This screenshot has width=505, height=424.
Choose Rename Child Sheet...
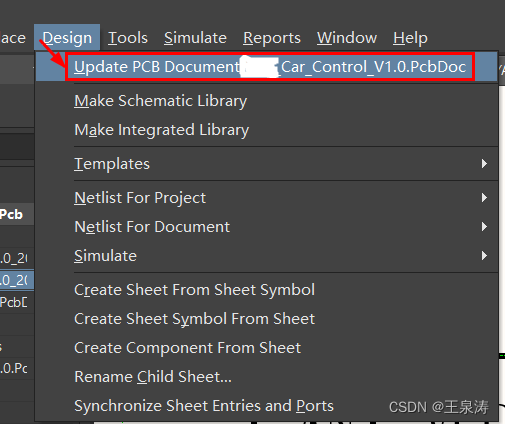pyautogui.click(x=153, y=377)
